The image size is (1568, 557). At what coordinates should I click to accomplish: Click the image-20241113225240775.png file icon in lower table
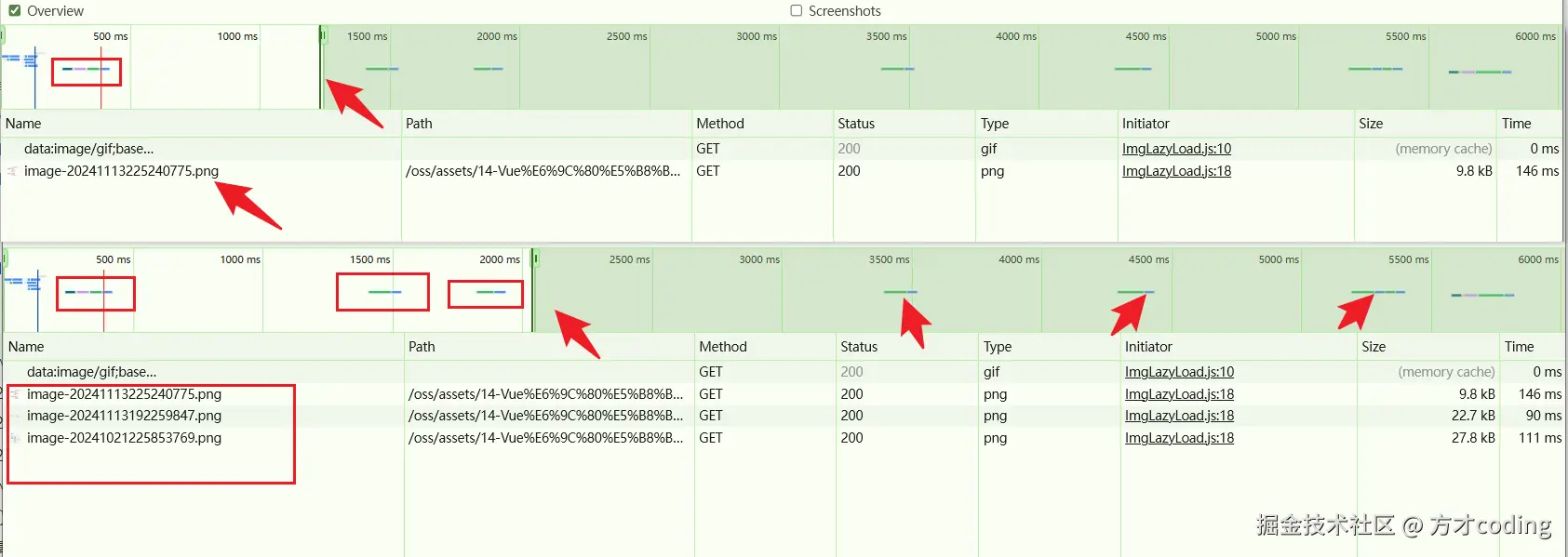(x=15, y=394)
